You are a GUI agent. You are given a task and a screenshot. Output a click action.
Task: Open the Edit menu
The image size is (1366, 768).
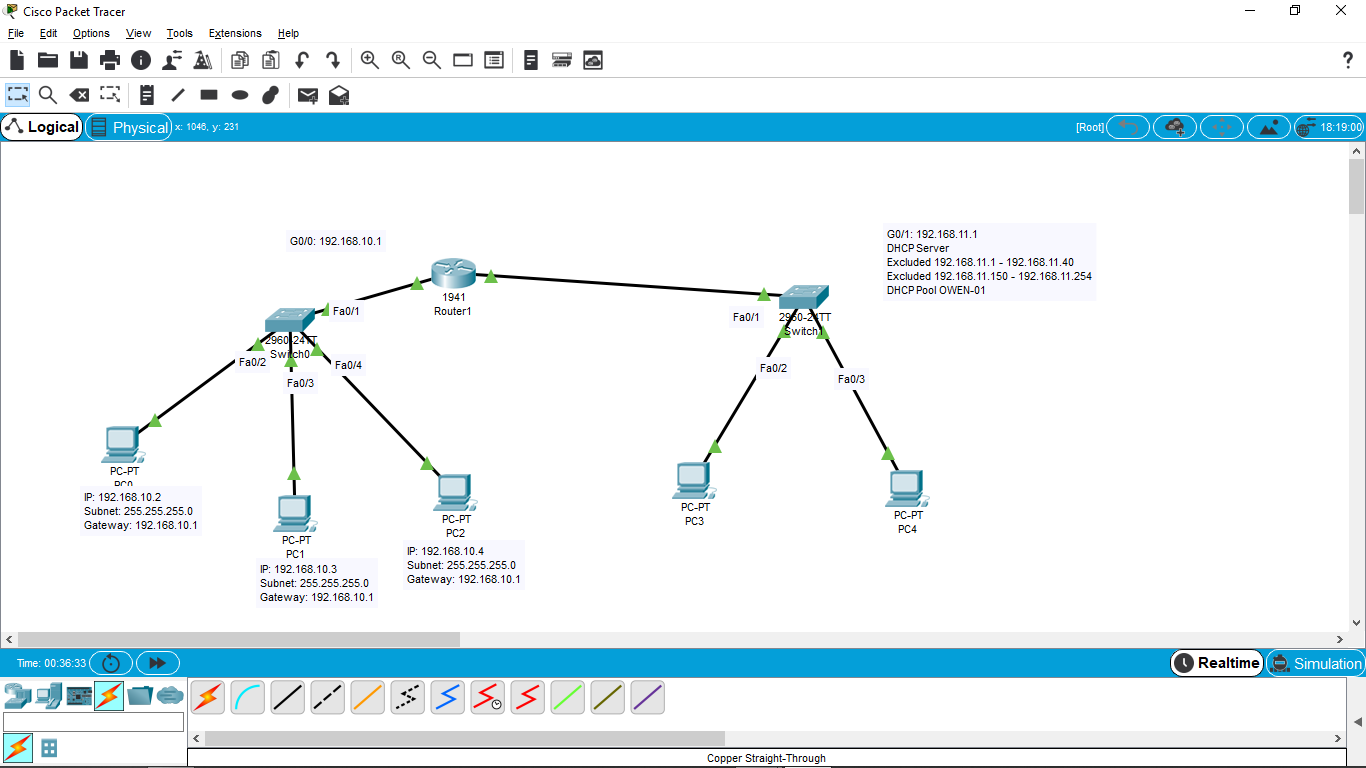[x=49, y=33]
